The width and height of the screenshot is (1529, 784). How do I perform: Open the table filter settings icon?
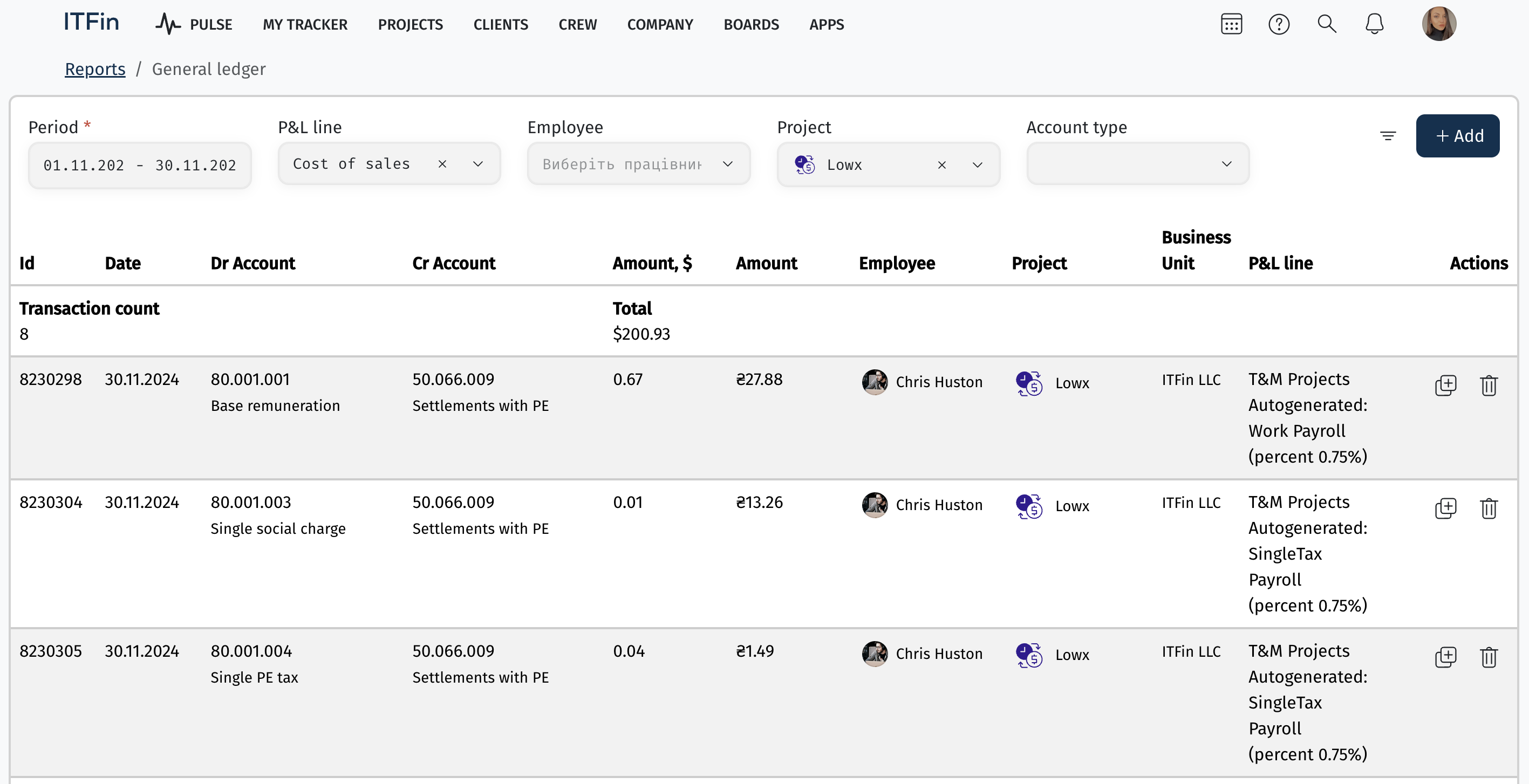[x=1388, y=136]
